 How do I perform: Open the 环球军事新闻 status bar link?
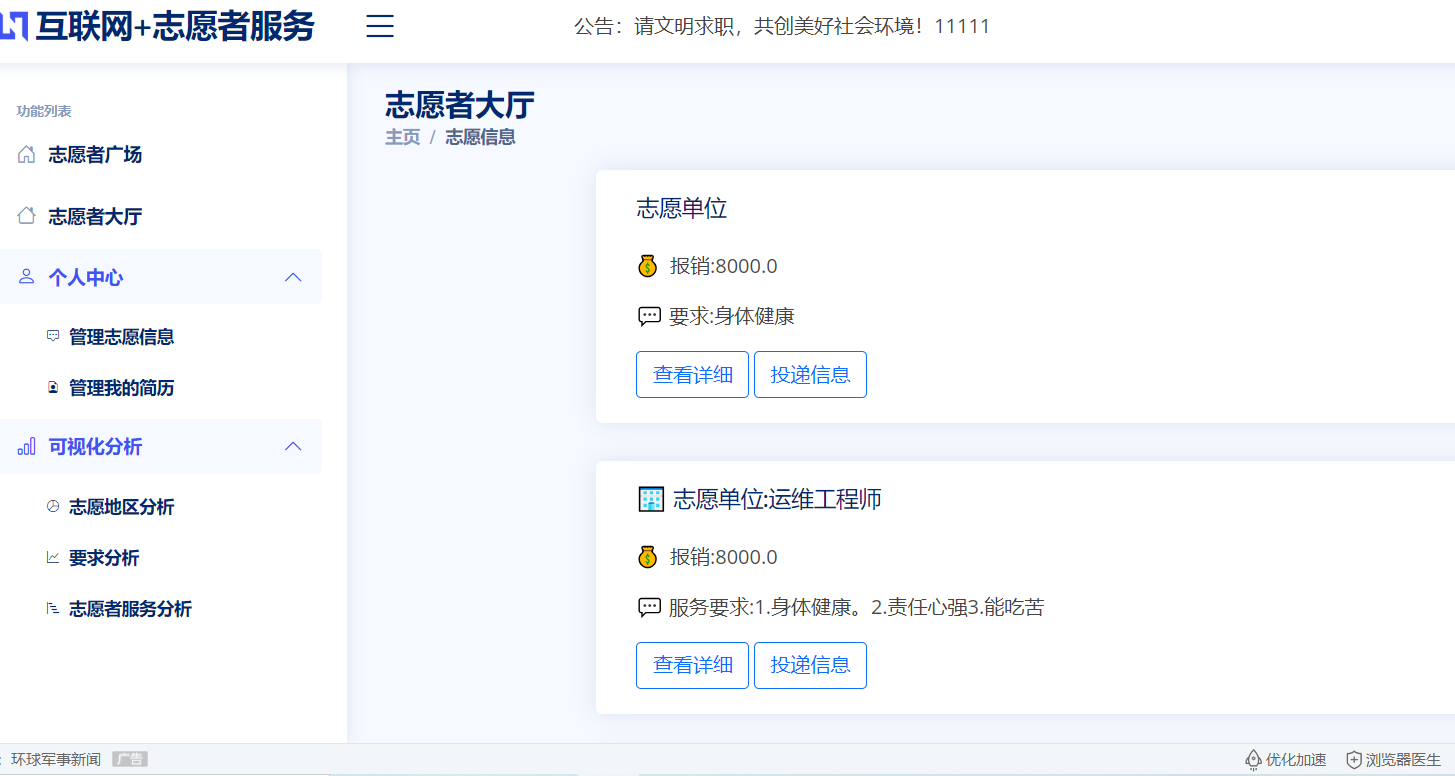[56, 760]
